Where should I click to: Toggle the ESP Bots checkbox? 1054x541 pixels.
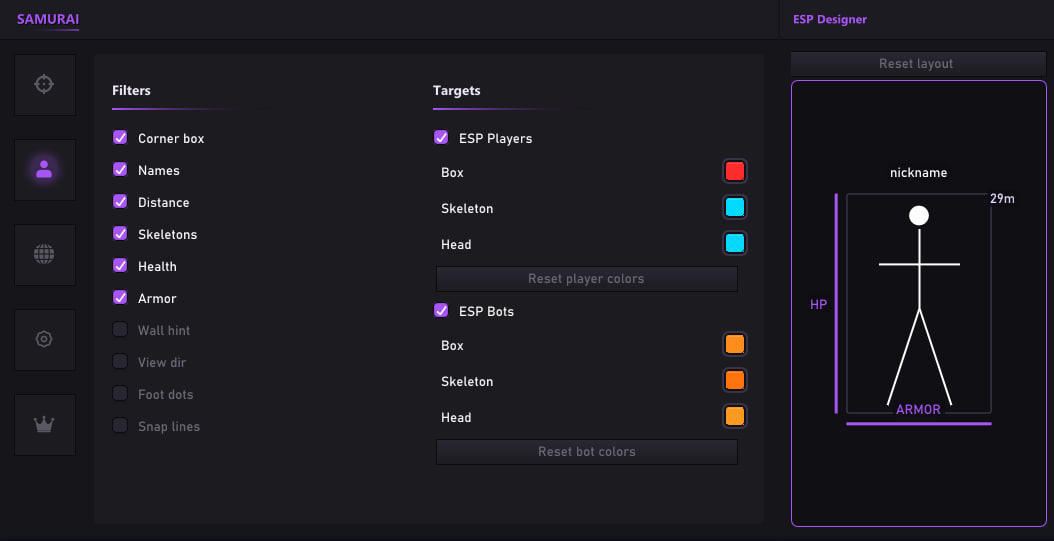(x=441, y=311)
